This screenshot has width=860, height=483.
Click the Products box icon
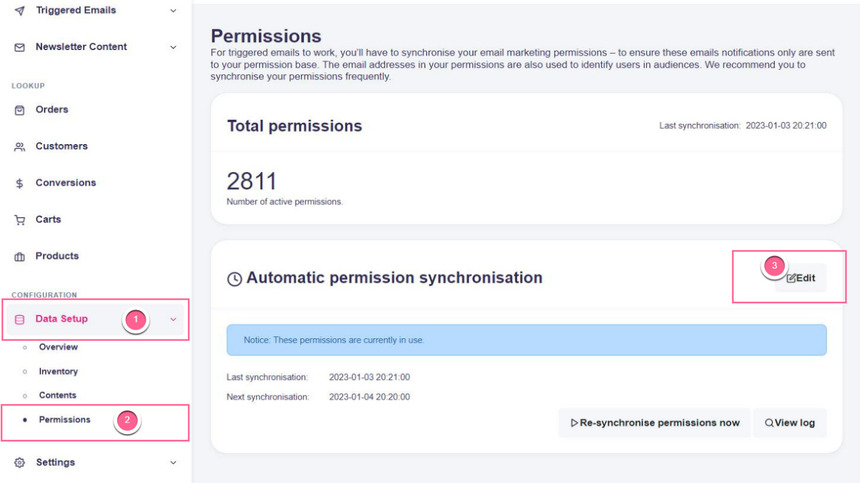pos(19,257)
